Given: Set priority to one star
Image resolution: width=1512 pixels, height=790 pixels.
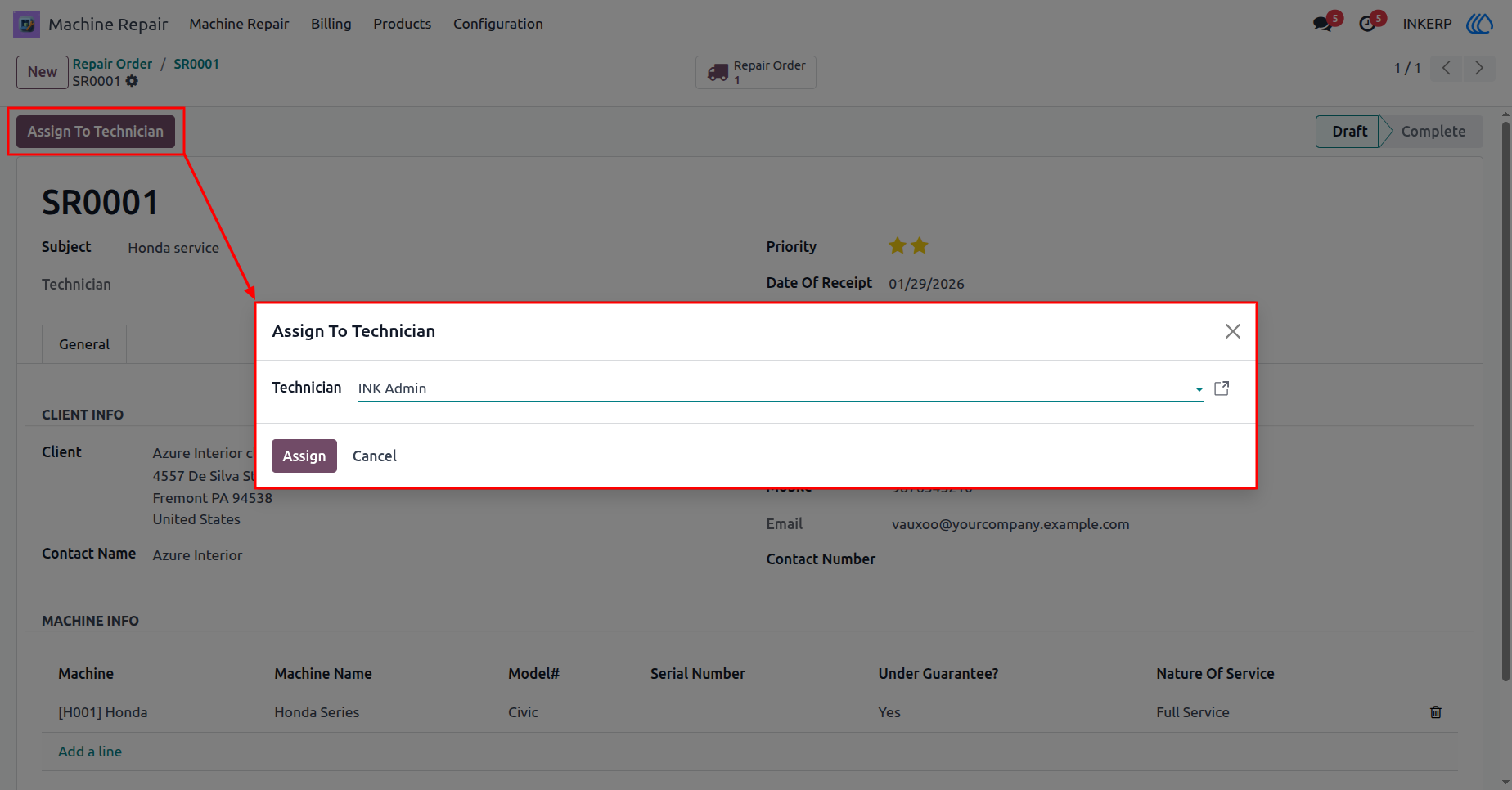Looking at the screenshot, I should (x=898, y=245).
